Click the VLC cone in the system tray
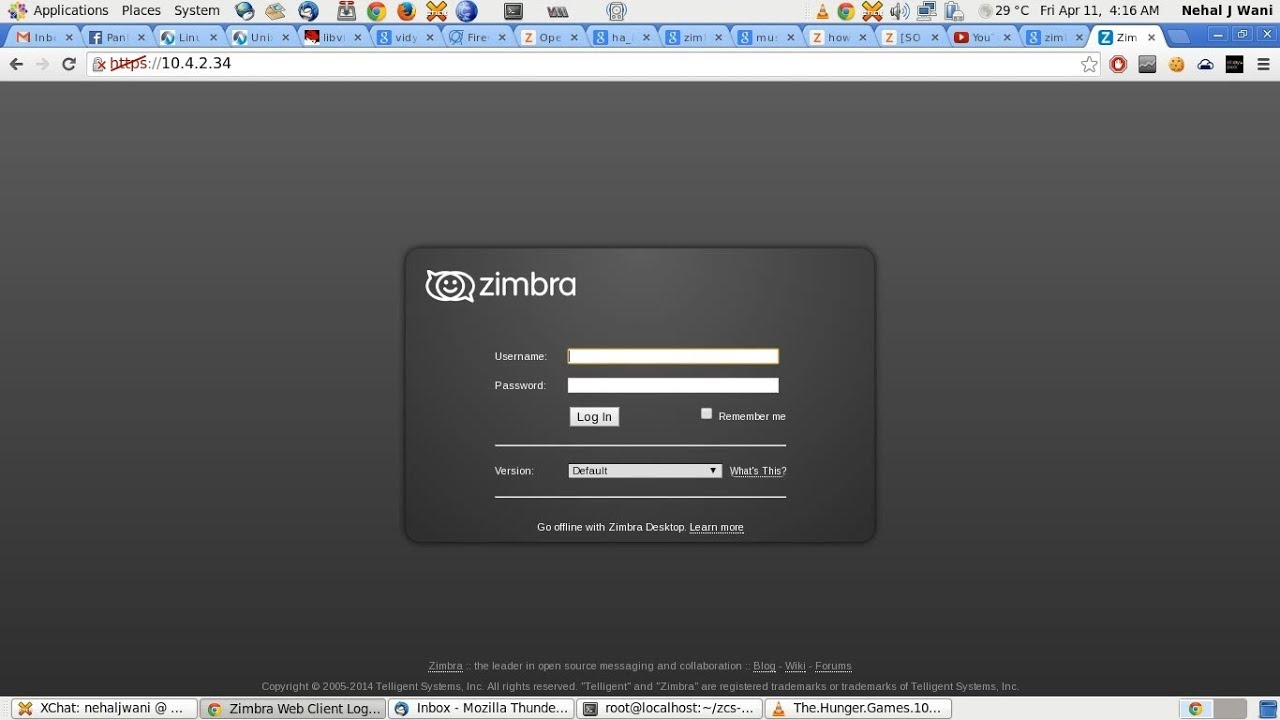Screen dimensions: 1280x720 [822, 11]
